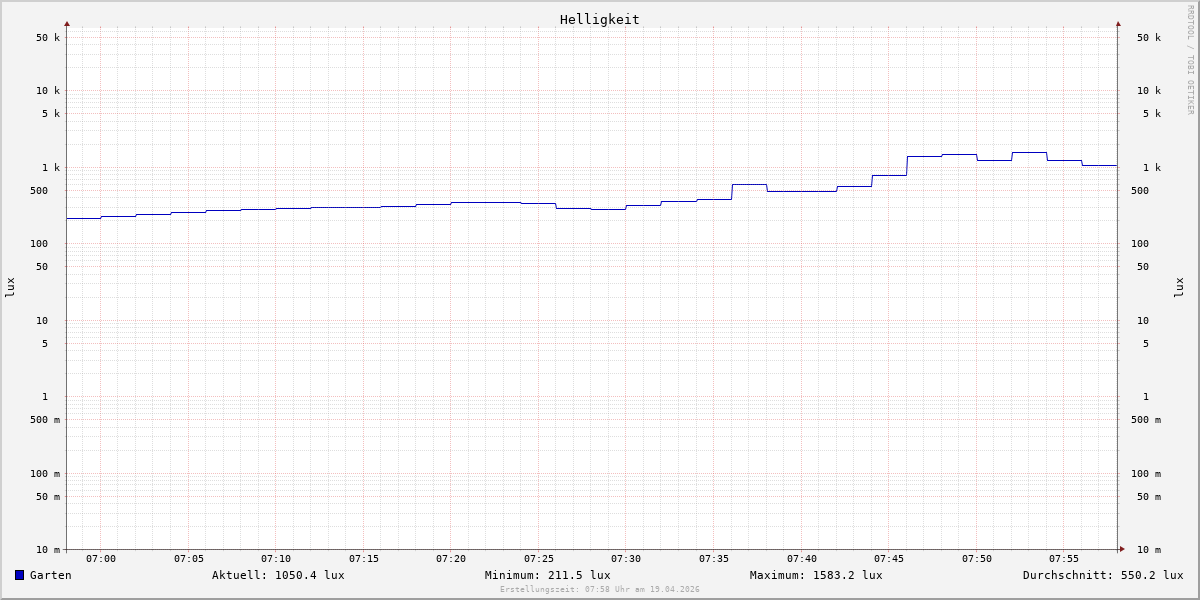Screen dimensions: 1200x600
Task: Click the red arrow ending the x-axis
Action: (1122, 549)
